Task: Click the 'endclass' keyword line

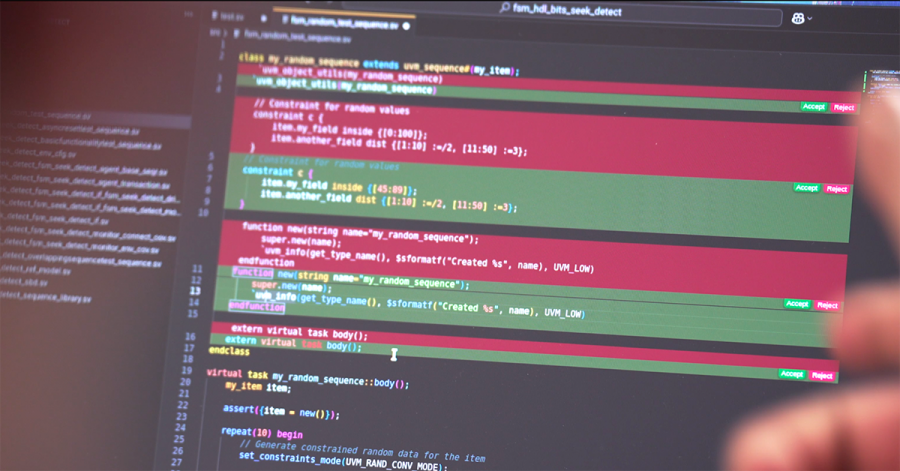Action: 229,351
